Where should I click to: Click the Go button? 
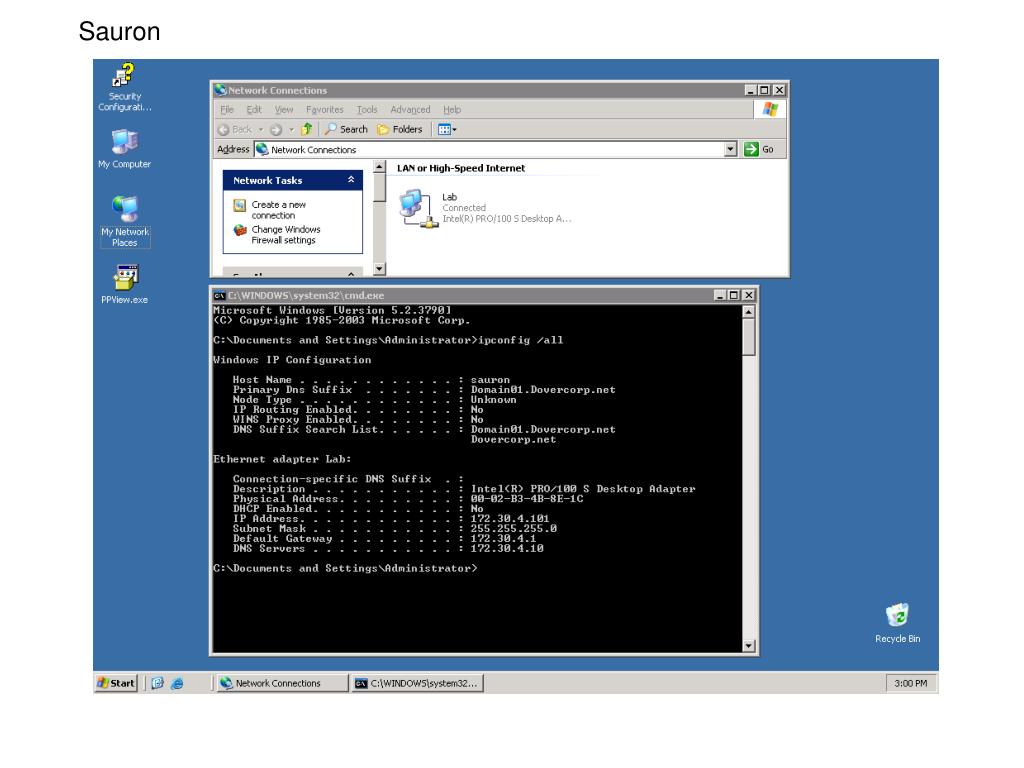[x=759, y=150]
